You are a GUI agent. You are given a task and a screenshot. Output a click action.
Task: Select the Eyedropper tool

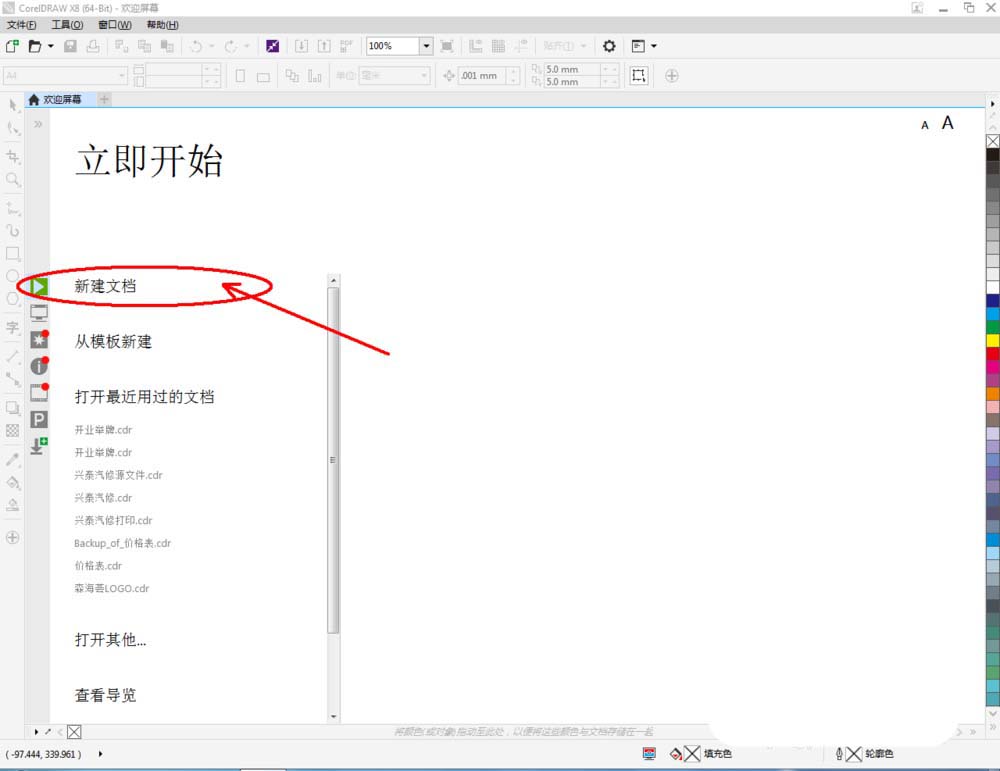pyautogui.click(x=12, y=459)
